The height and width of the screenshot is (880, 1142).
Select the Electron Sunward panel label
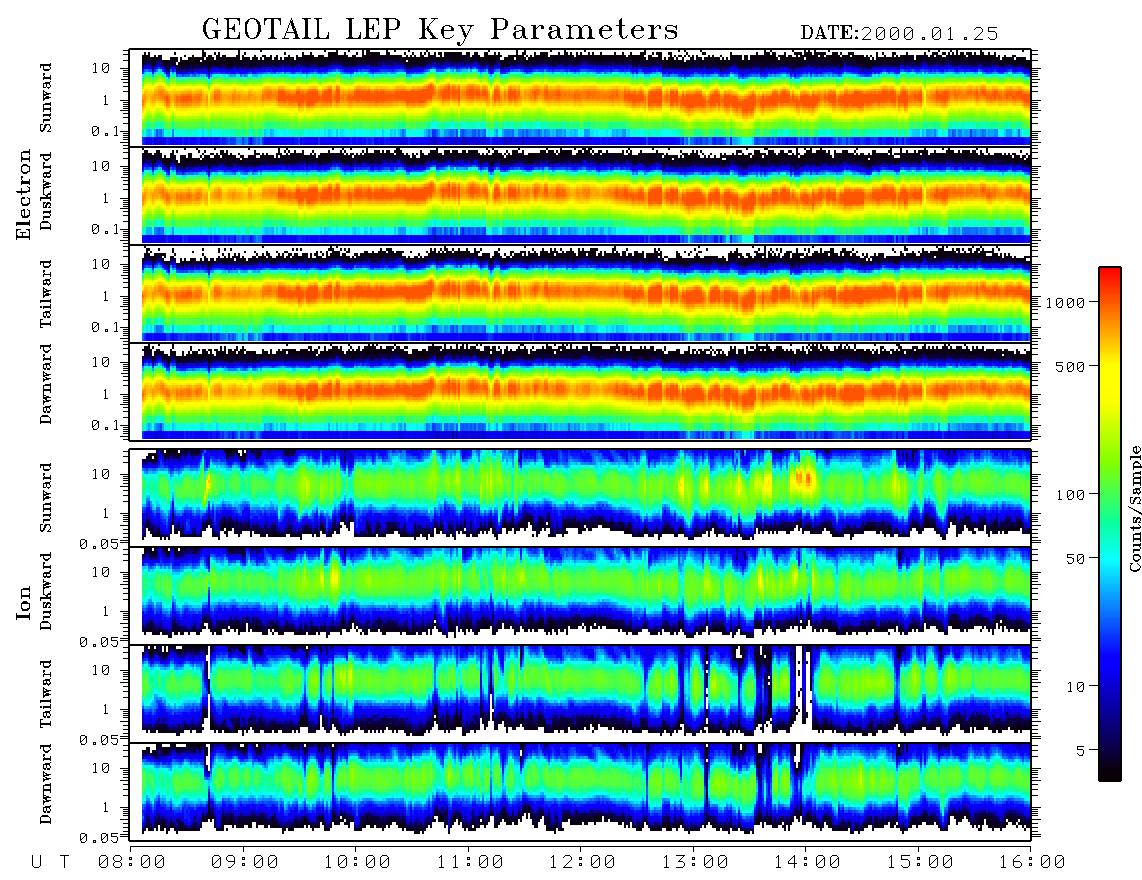pos(46,98)
